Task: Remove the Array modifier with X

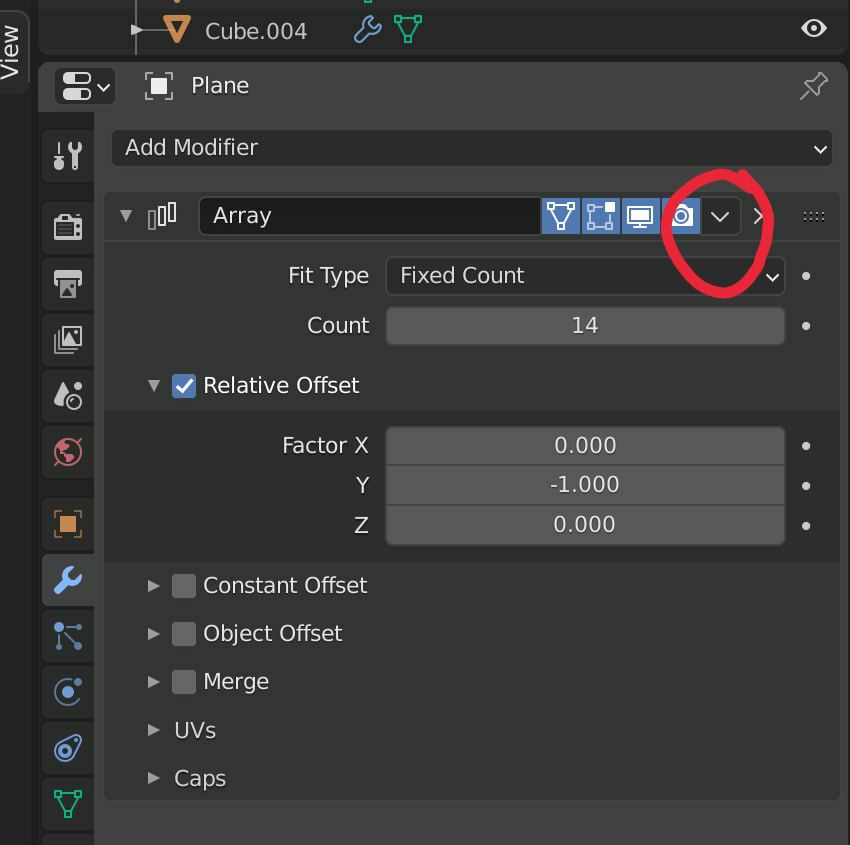Action: (758, 216)
